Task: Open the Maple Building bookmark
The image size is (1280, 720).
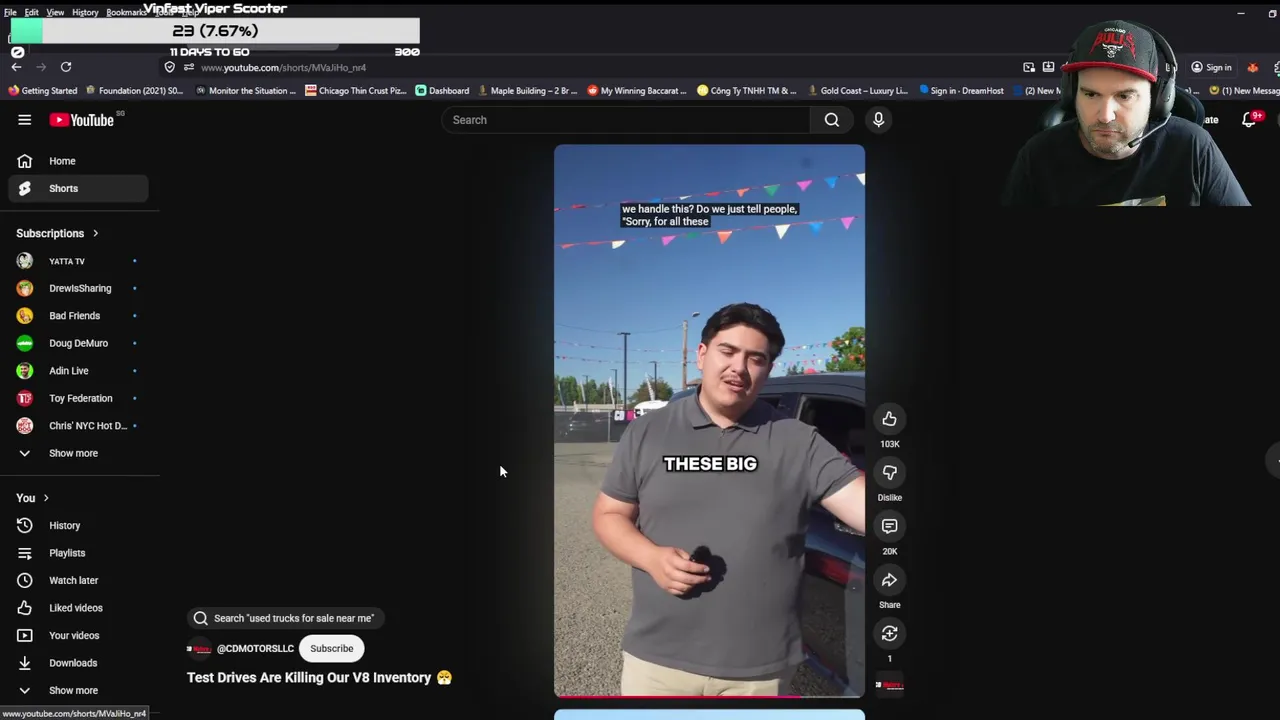Action: tap(527, 90)
